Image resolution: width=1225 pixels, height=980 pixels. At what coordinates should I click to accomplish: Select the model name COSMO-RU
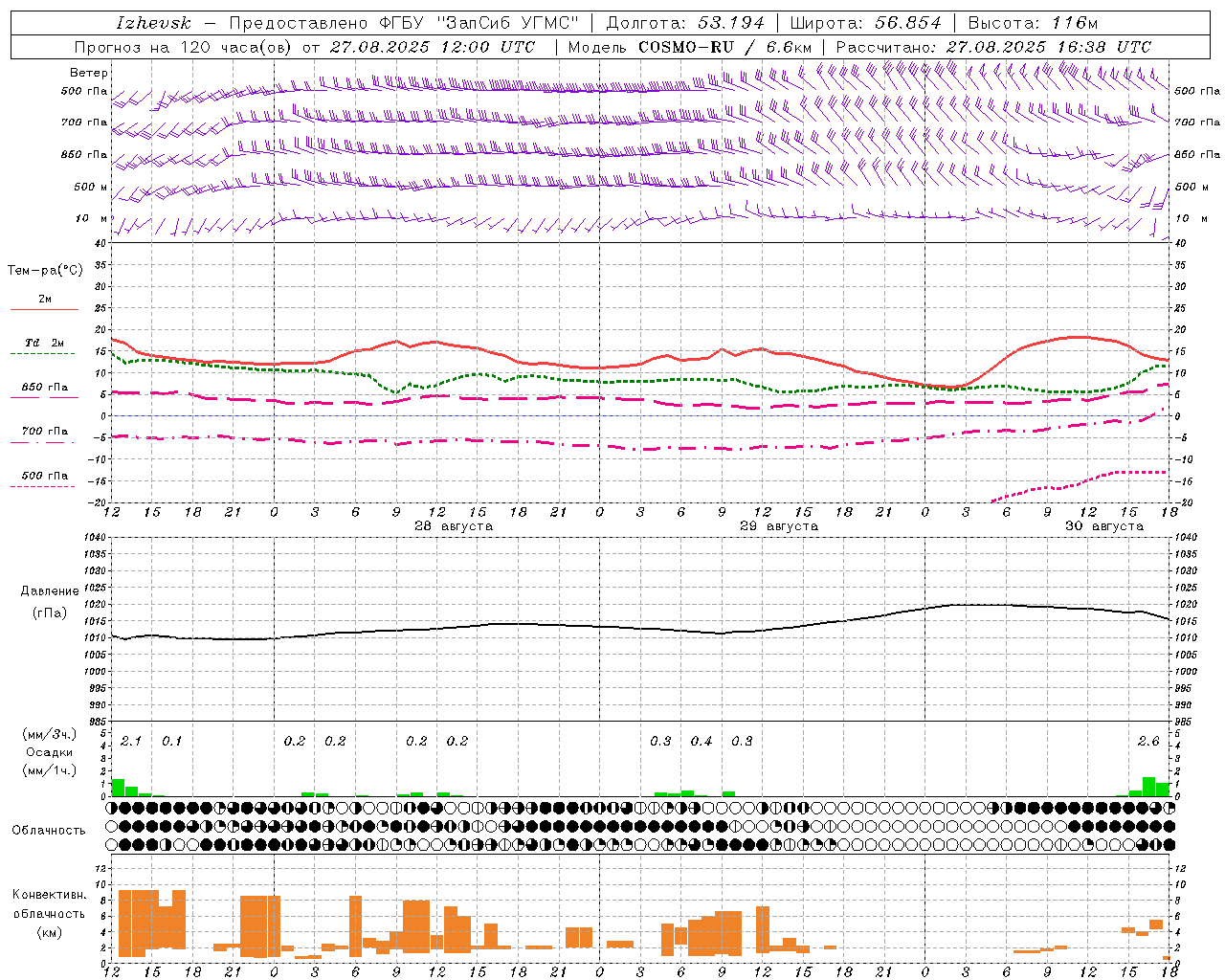click(x=686, y=47)
